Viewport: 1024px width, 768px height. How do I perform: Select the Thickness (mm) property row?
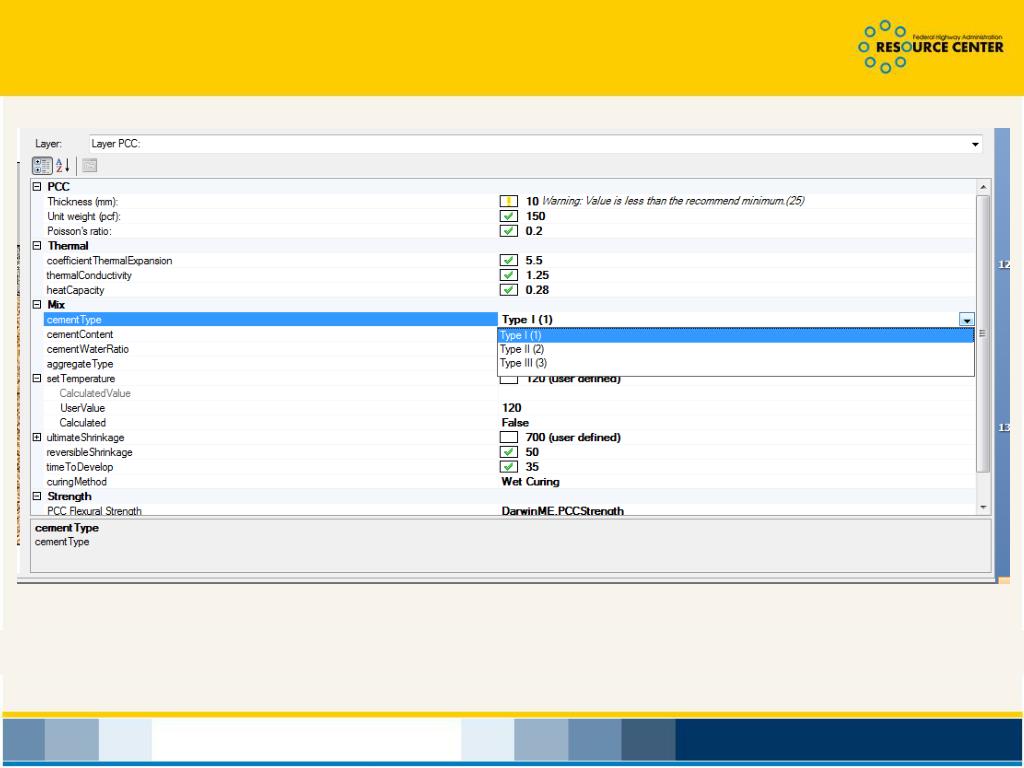[x=82, y=201]
